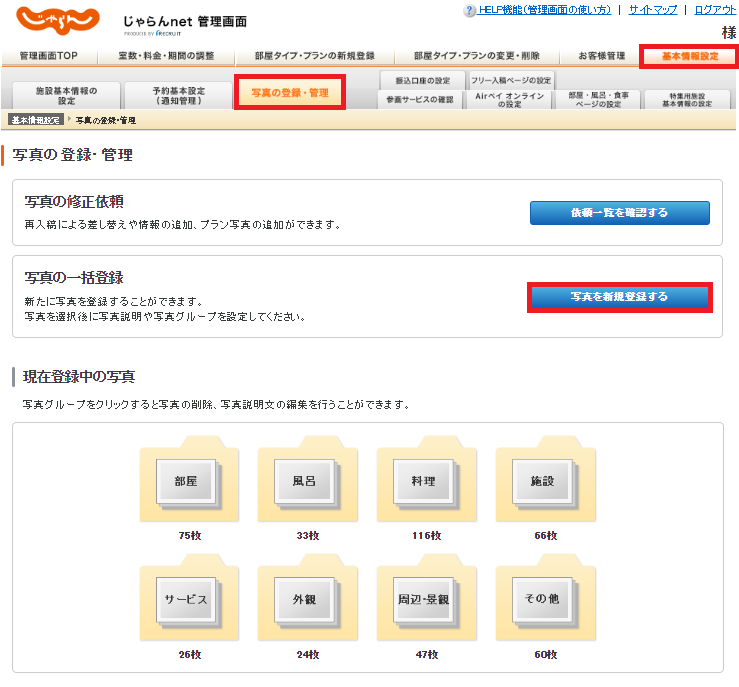Open the サービス photo folder

185,599
